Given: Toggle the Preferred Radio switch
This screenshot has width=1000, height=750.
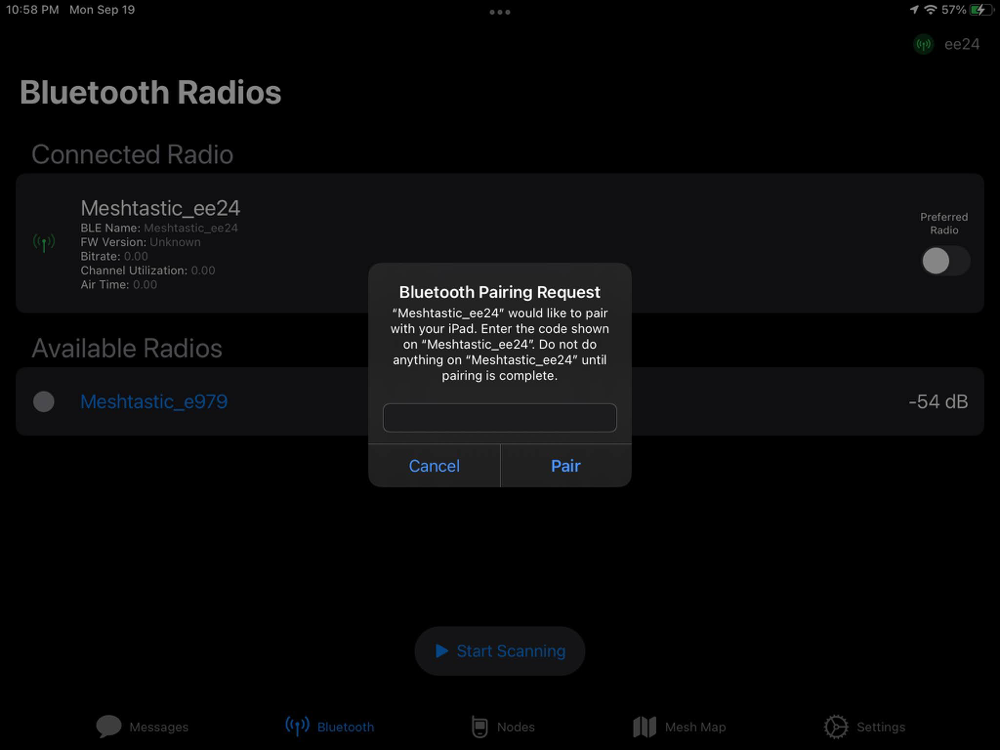Looking at the screenshot, I should pyautogui.click(x=945, y=261).
